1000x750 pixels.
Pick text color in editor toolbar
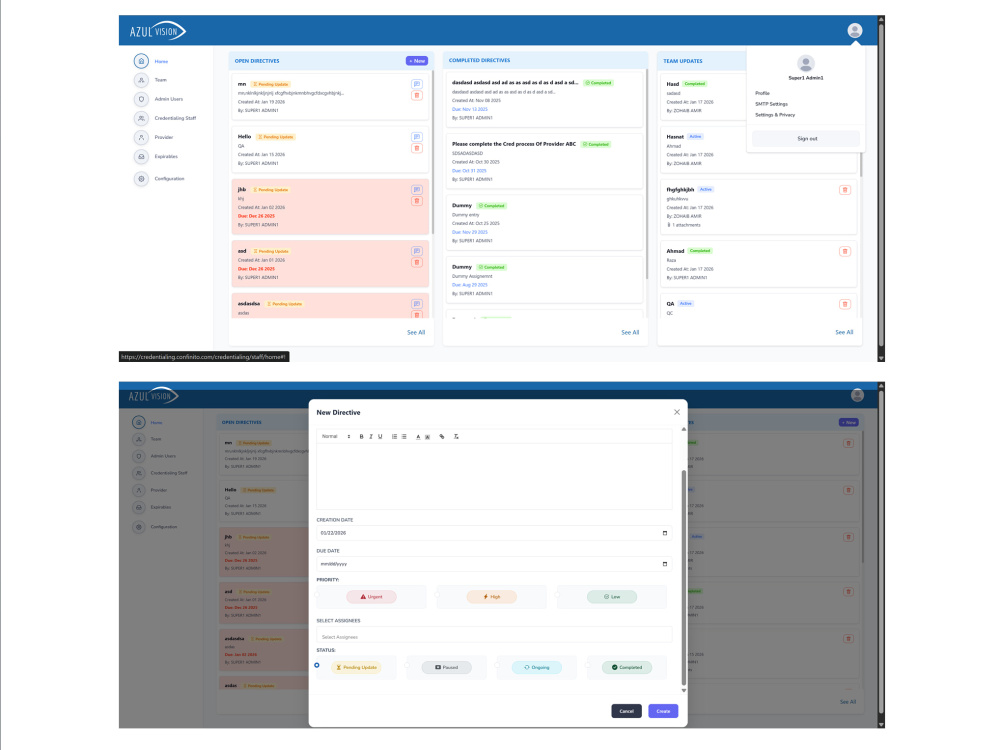[418, 437]
